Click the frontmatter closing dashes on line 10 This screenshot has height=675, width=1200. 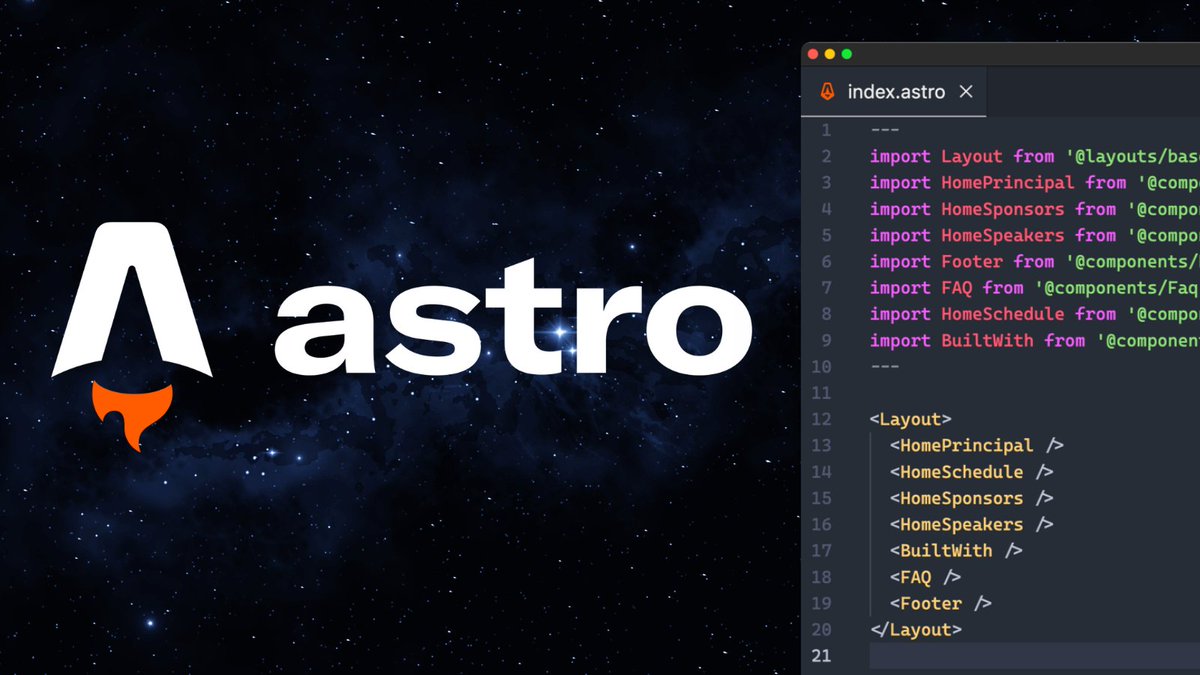pyautogui.click(x=885, y=367)
